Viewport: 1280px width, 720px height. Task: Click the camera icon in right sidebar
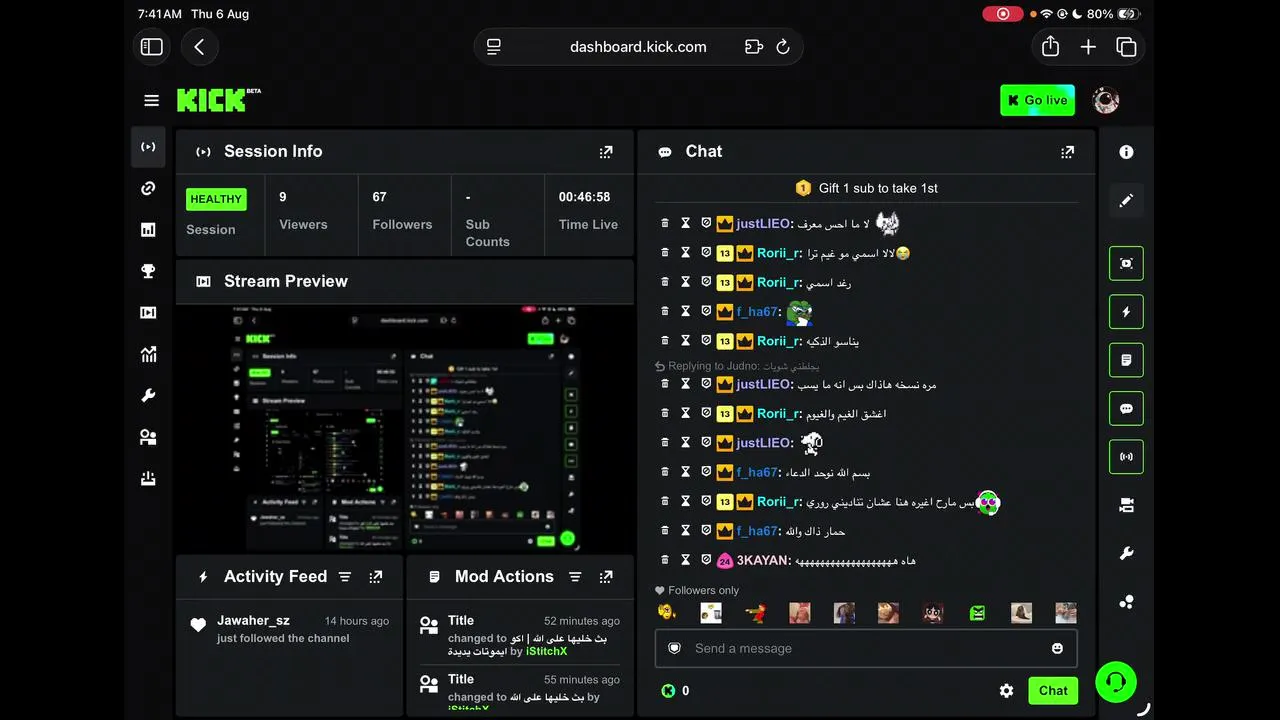pos(1126,506)
